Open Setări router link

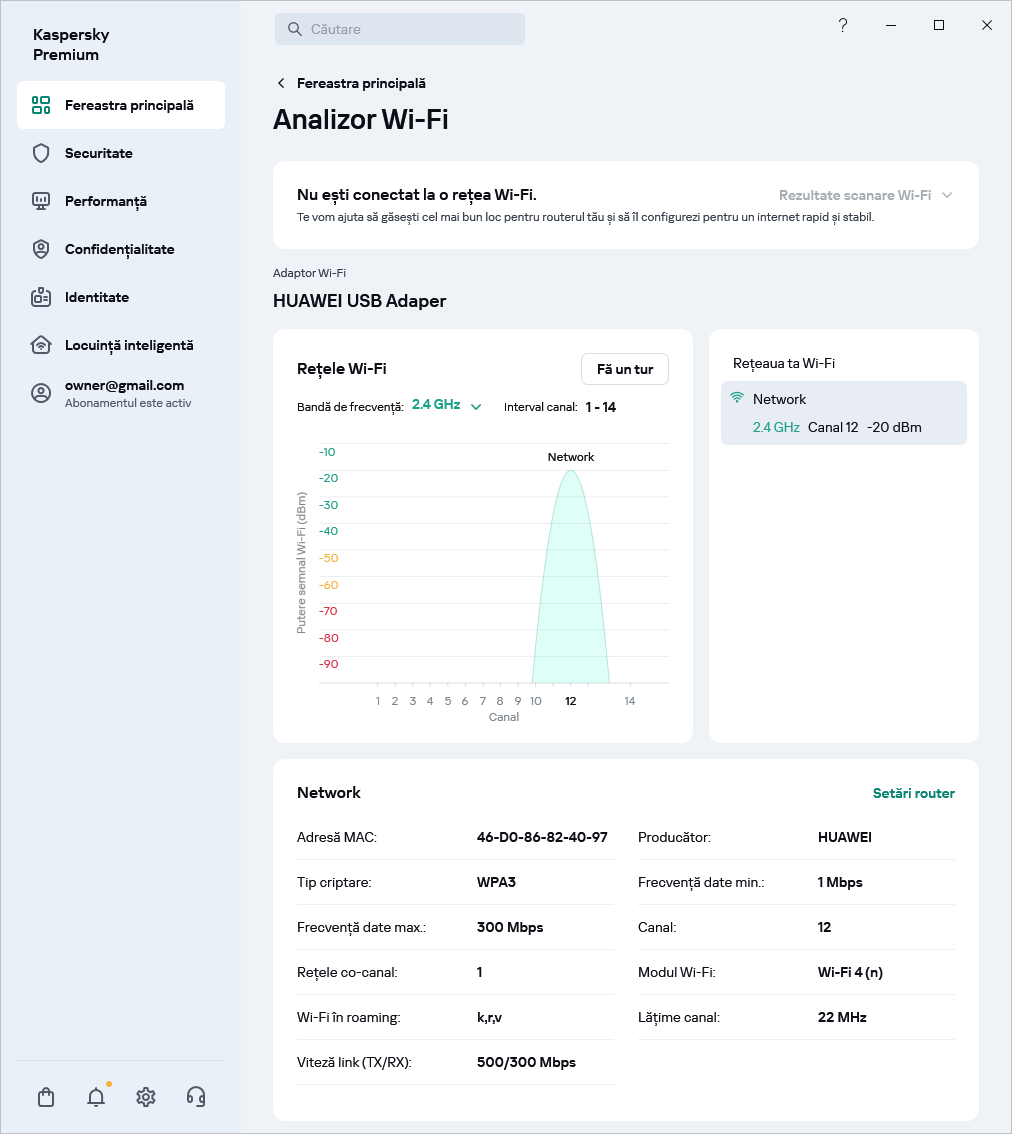913,793
